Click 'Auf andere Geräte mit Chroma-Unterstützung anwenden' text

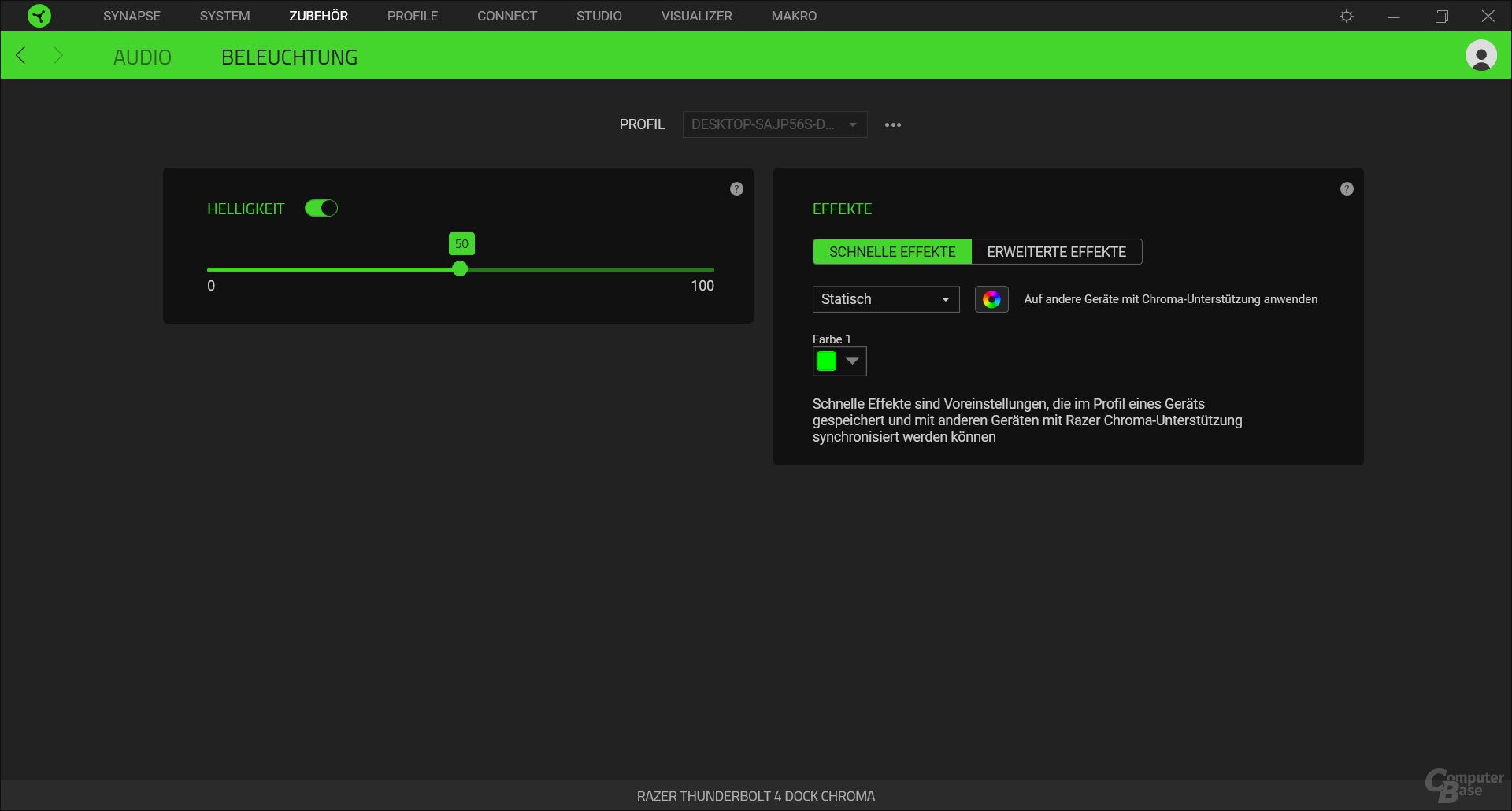pyautogui.click(x=1170, y=299)
